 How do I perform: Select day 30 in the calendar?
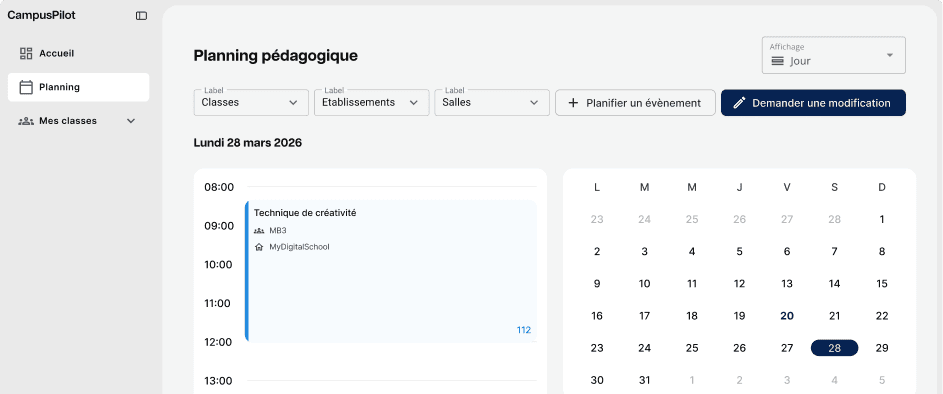coord(597,380)
